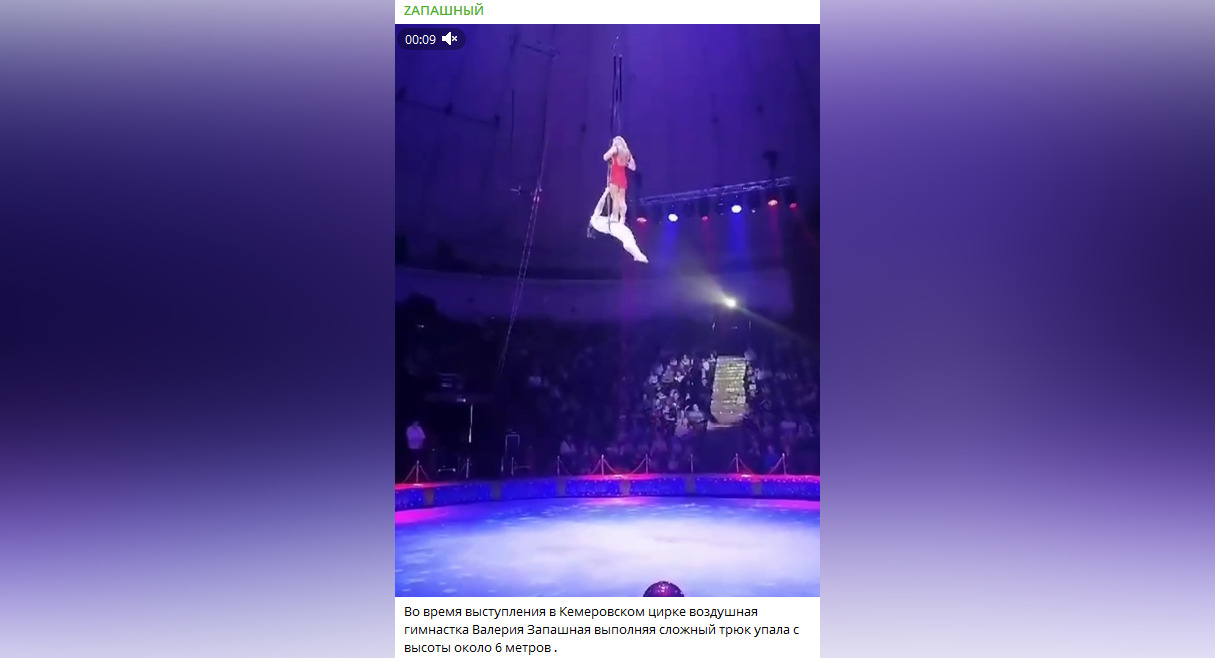Viewport: 1215px width, 658px height.
Task: Open the ZAПАШНЫЙ channel name link
Action: click(x=444, y=10)
